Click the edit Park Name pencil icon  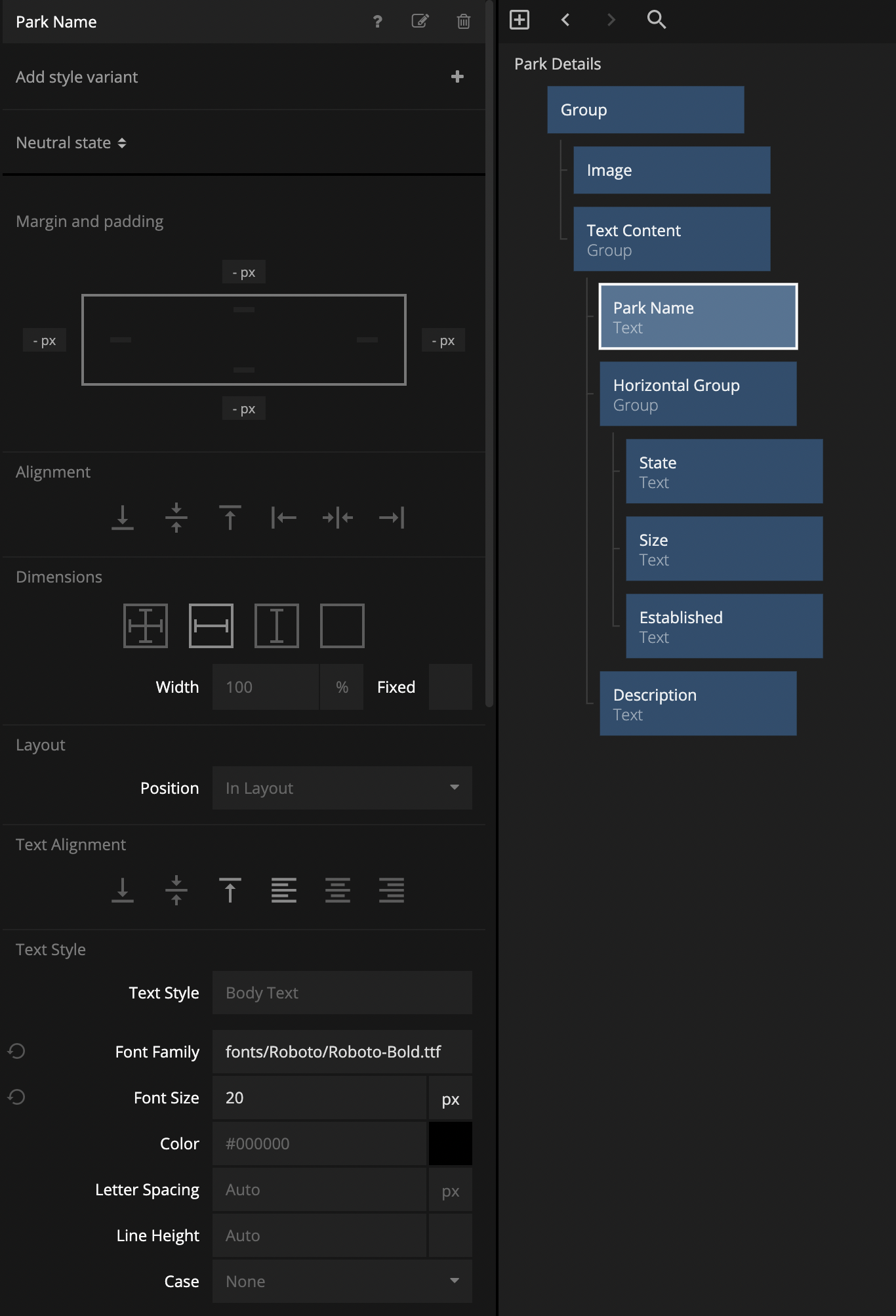[420, 22]
